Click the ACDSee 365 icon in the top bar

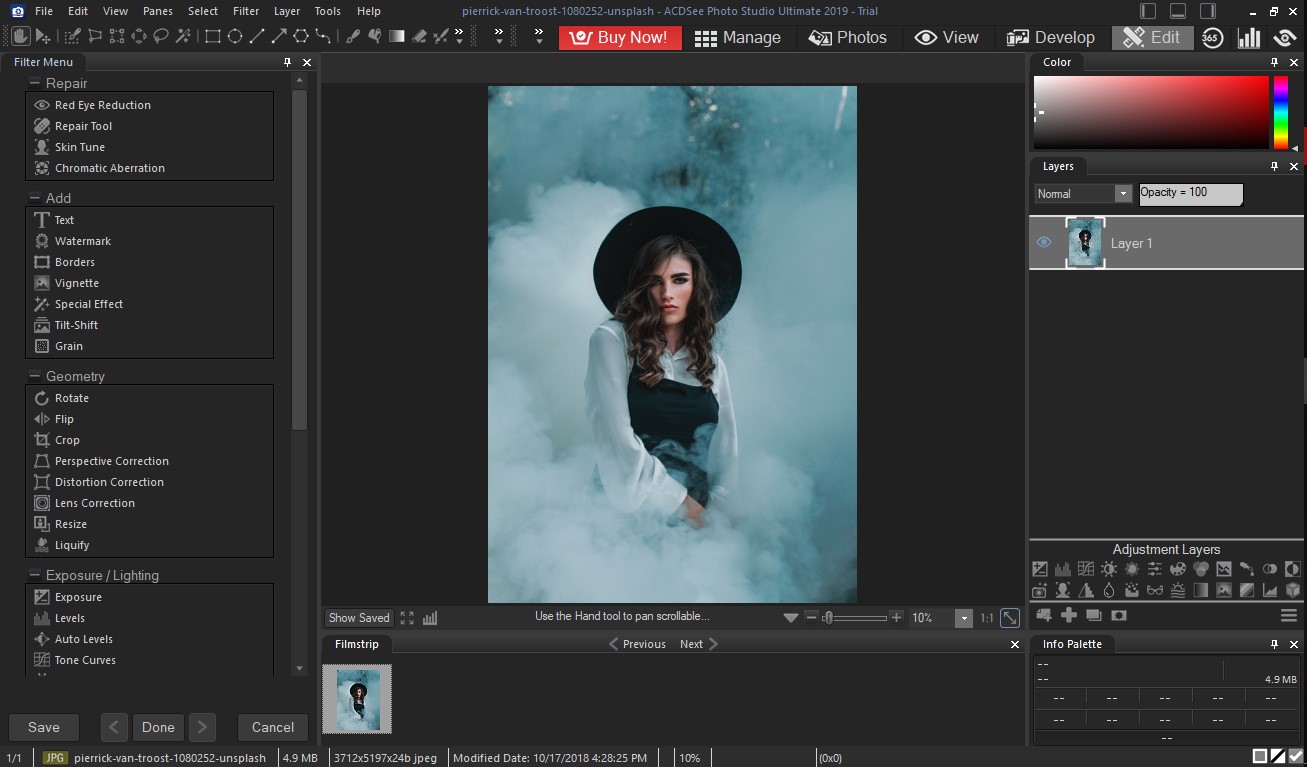click(x=1212, y=37)
